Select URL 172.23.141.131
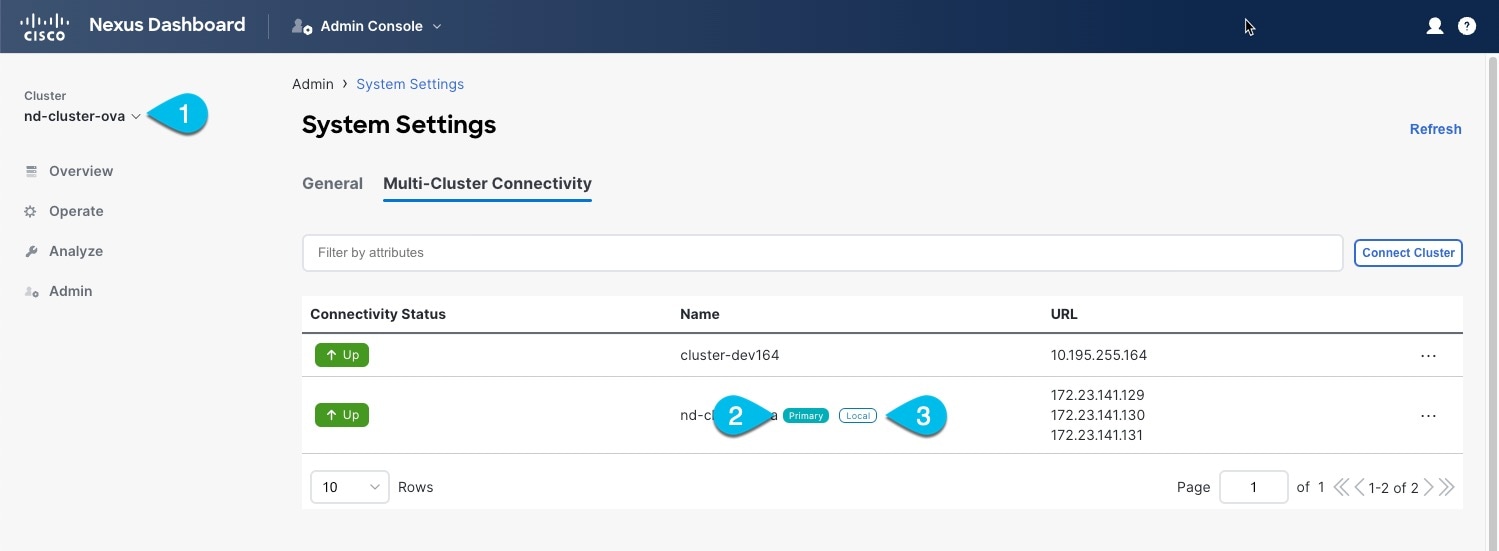The width and height of the screenshot is (1499, 551). pos(1098,435)
